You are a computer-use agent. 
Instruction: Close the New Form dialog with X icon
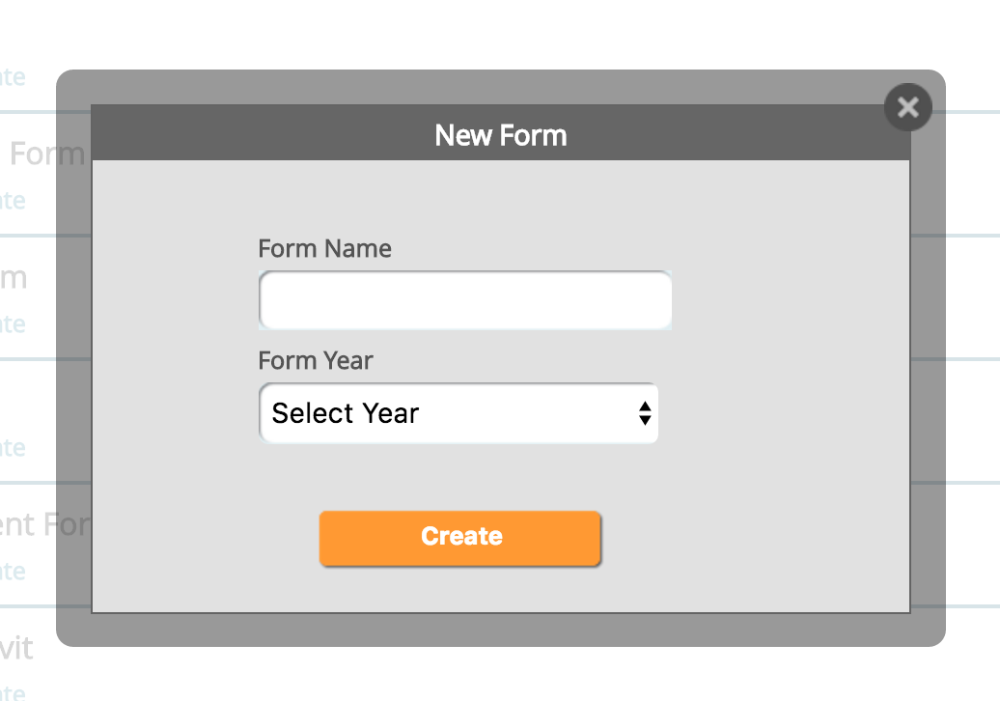[908, 107]
